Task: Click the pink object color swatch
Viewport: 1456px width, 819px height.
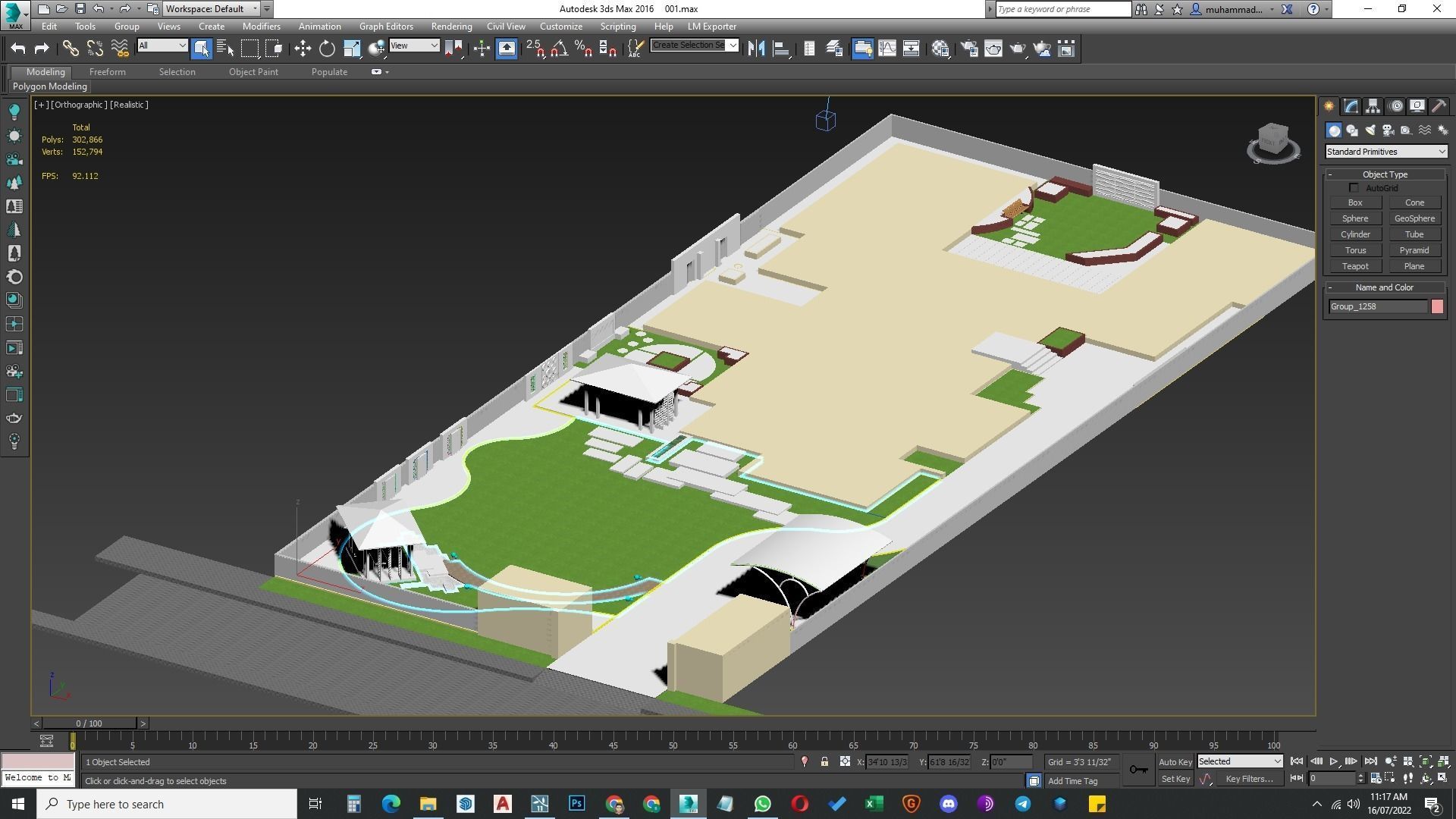Action: pos(1437,306)
